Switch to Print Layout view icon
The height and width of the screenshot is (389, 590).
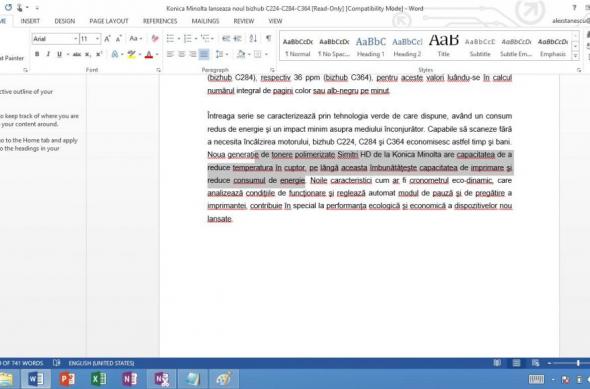point(516,363)
